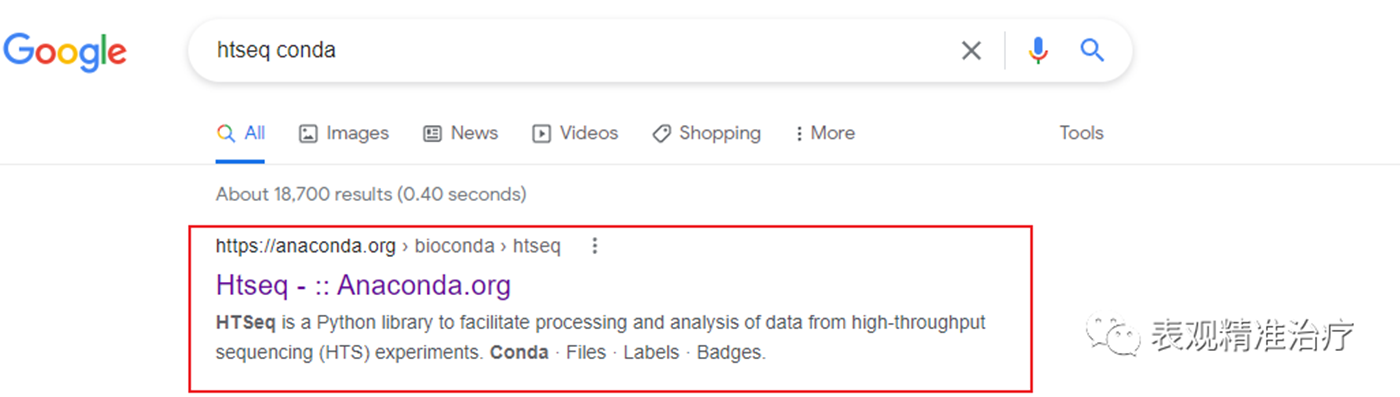Expand the More options menu

(825, 133)
